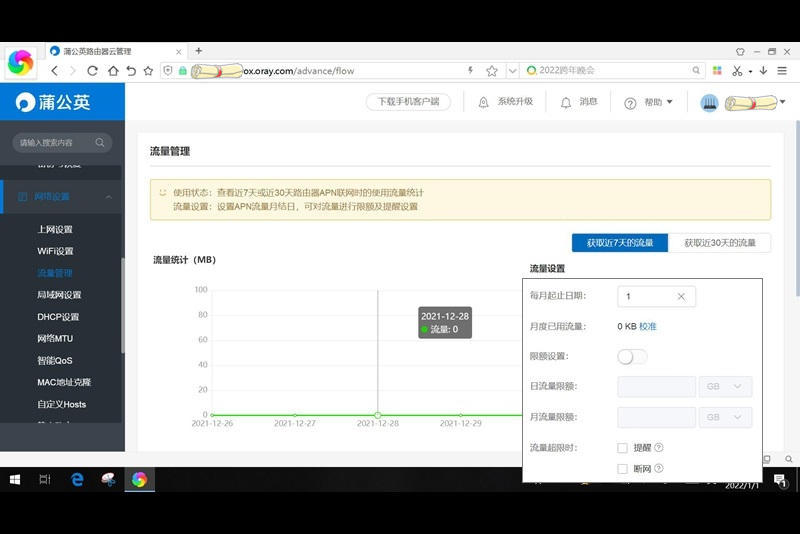Click help icon next to 断网
800x534 pixels.
tap(659, 468)
